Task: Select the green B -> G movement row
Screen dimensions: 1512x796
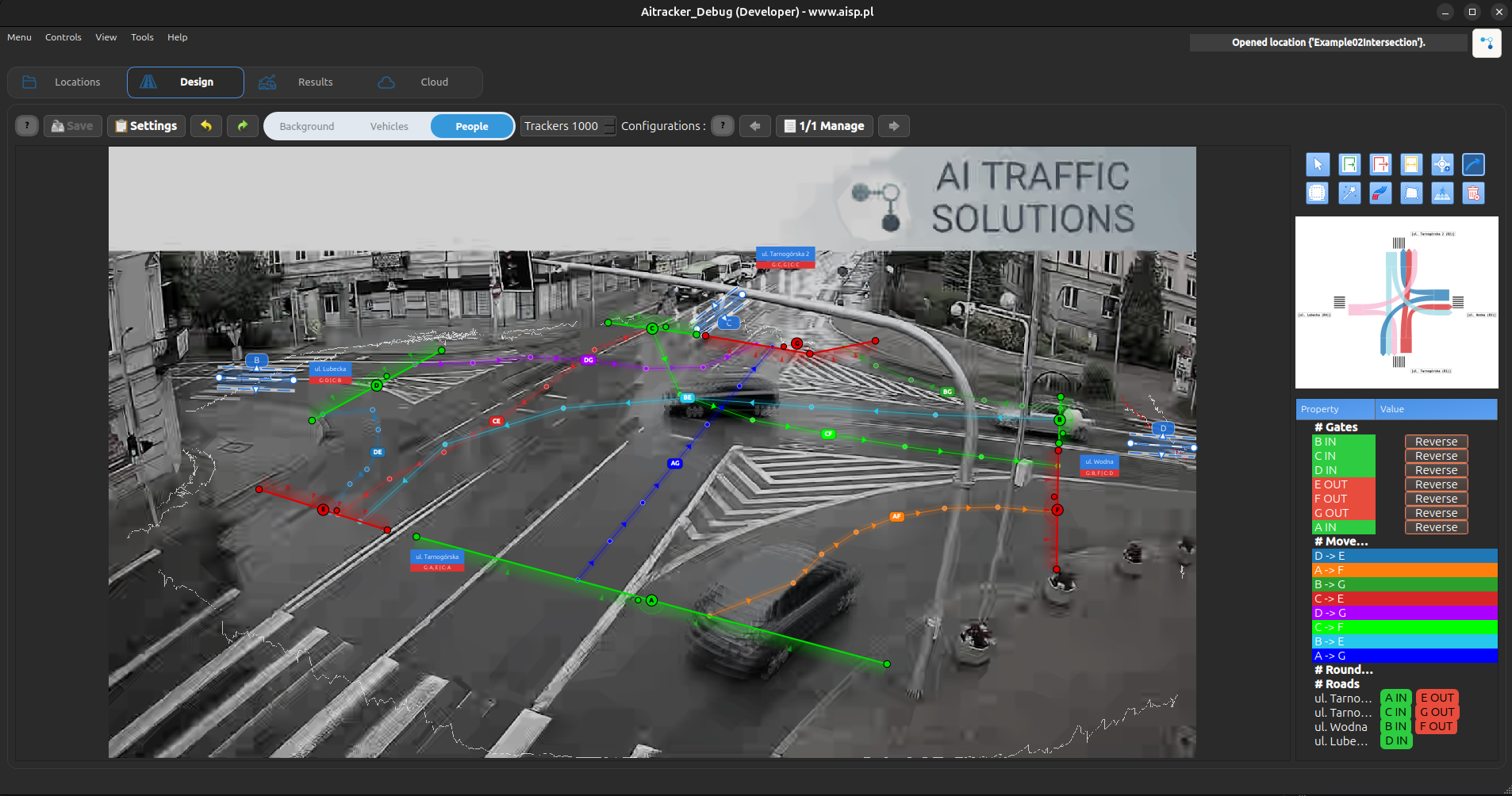Action: coord(1404,584)
